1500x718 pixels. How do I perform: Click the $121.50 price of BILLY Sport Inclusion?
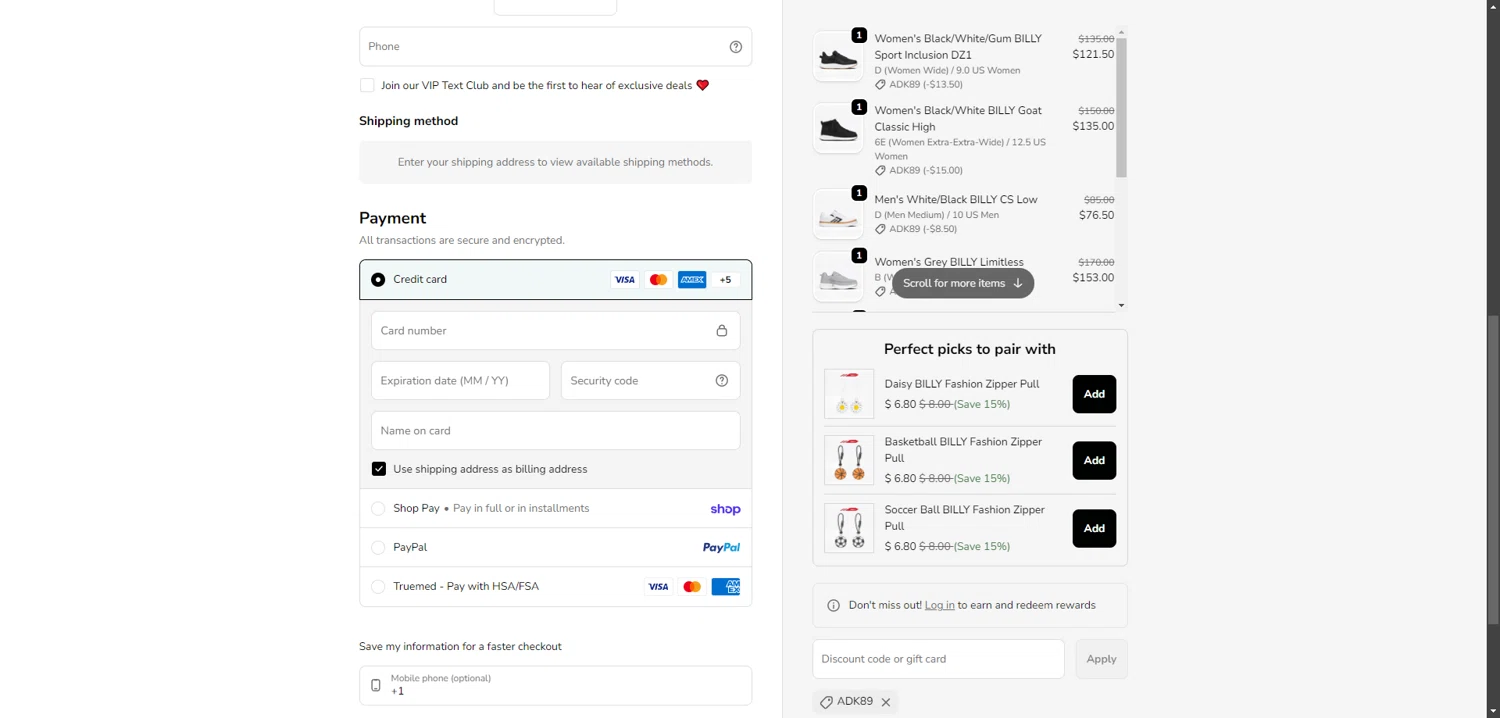pos(1093,55)
